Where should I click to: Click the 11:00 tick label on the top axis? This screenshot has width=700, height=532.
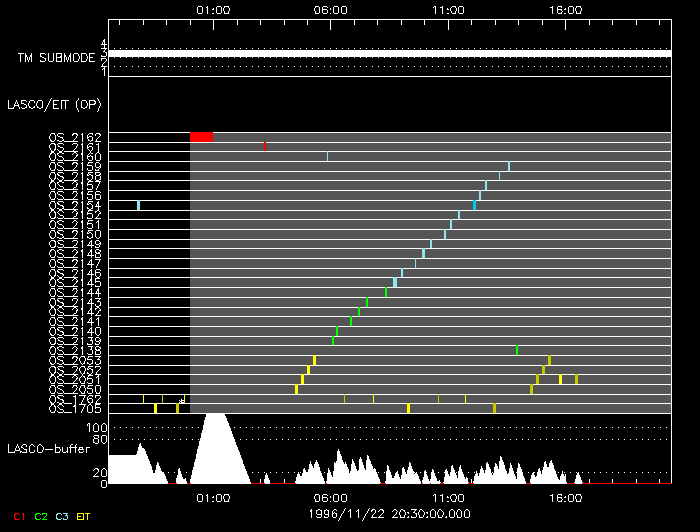point(448,9)
